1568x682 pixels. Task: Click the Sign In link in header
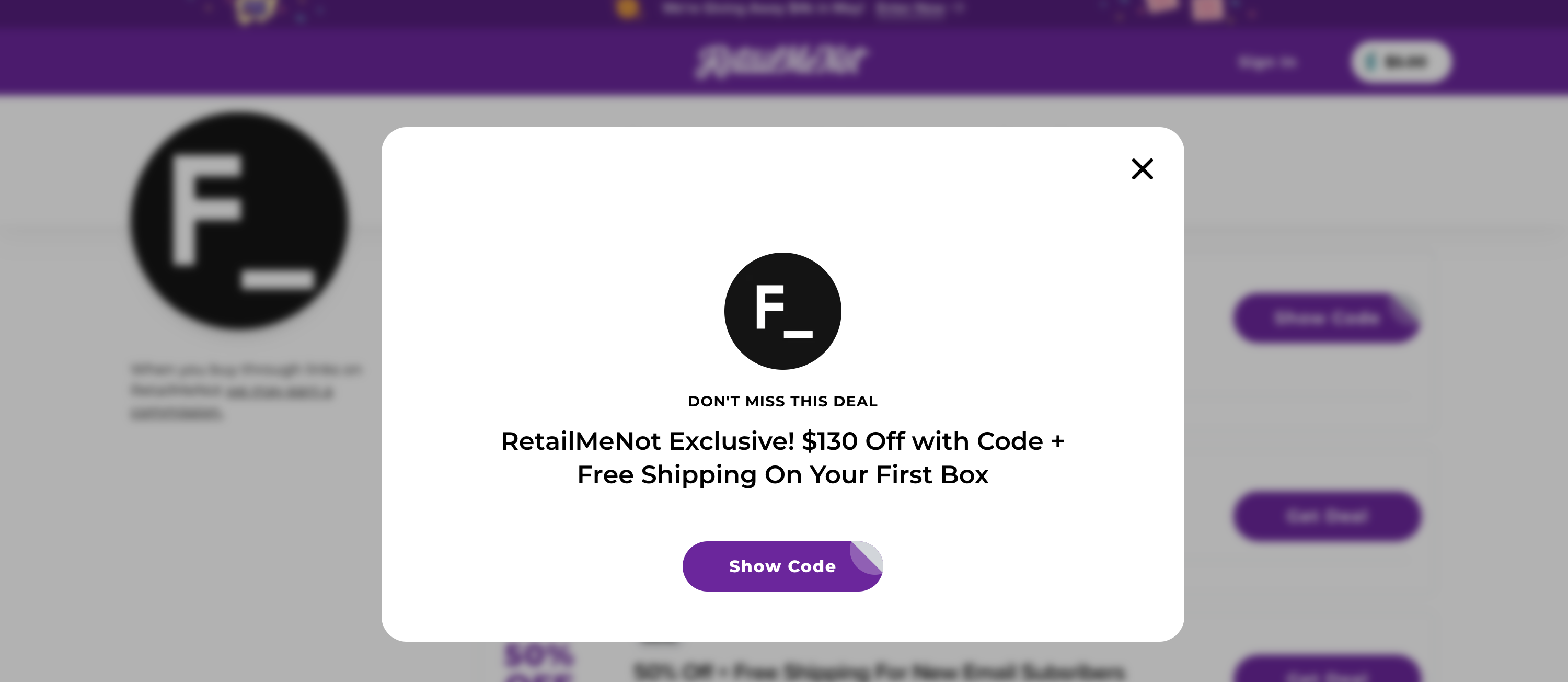[x=1267, y=62]
